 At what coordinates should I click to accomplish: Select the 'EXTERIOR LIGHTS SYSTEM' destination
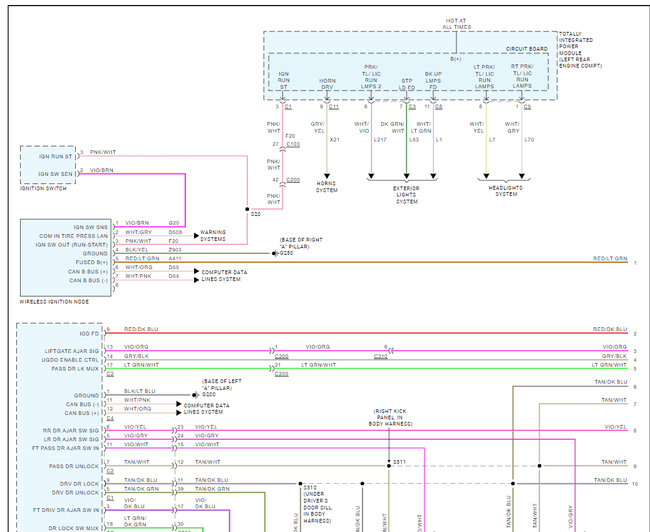click(407, 195)
